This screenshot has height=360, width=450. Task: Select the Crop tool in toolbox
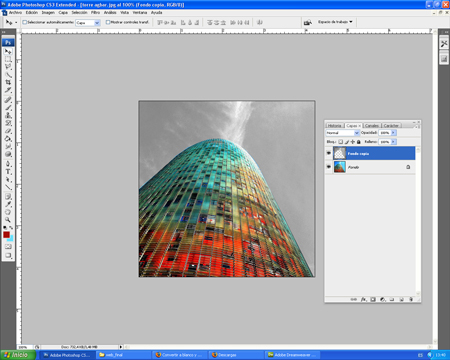click(8, 82)
